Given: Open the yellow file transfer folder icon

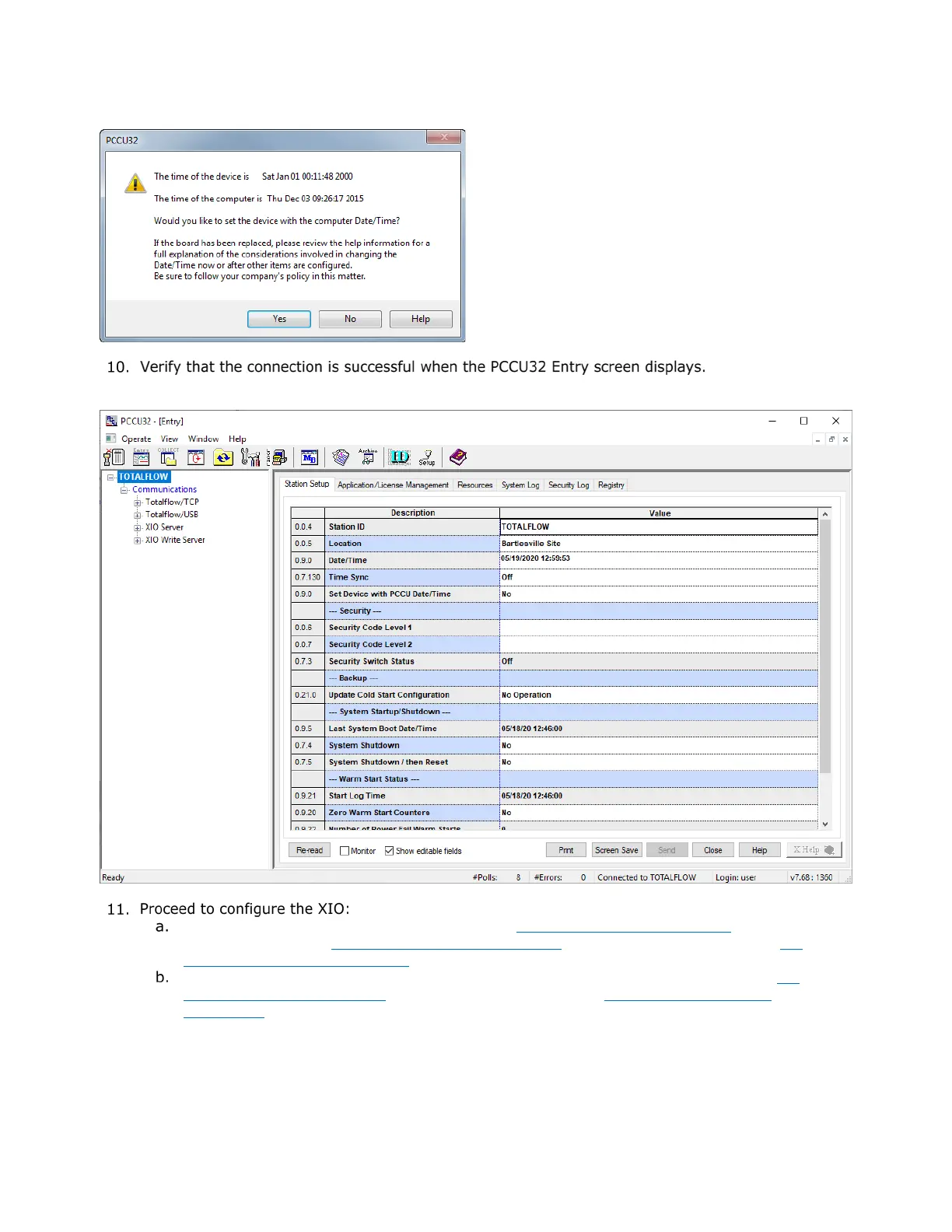Looking at the screenshot, I should point(223,457).
